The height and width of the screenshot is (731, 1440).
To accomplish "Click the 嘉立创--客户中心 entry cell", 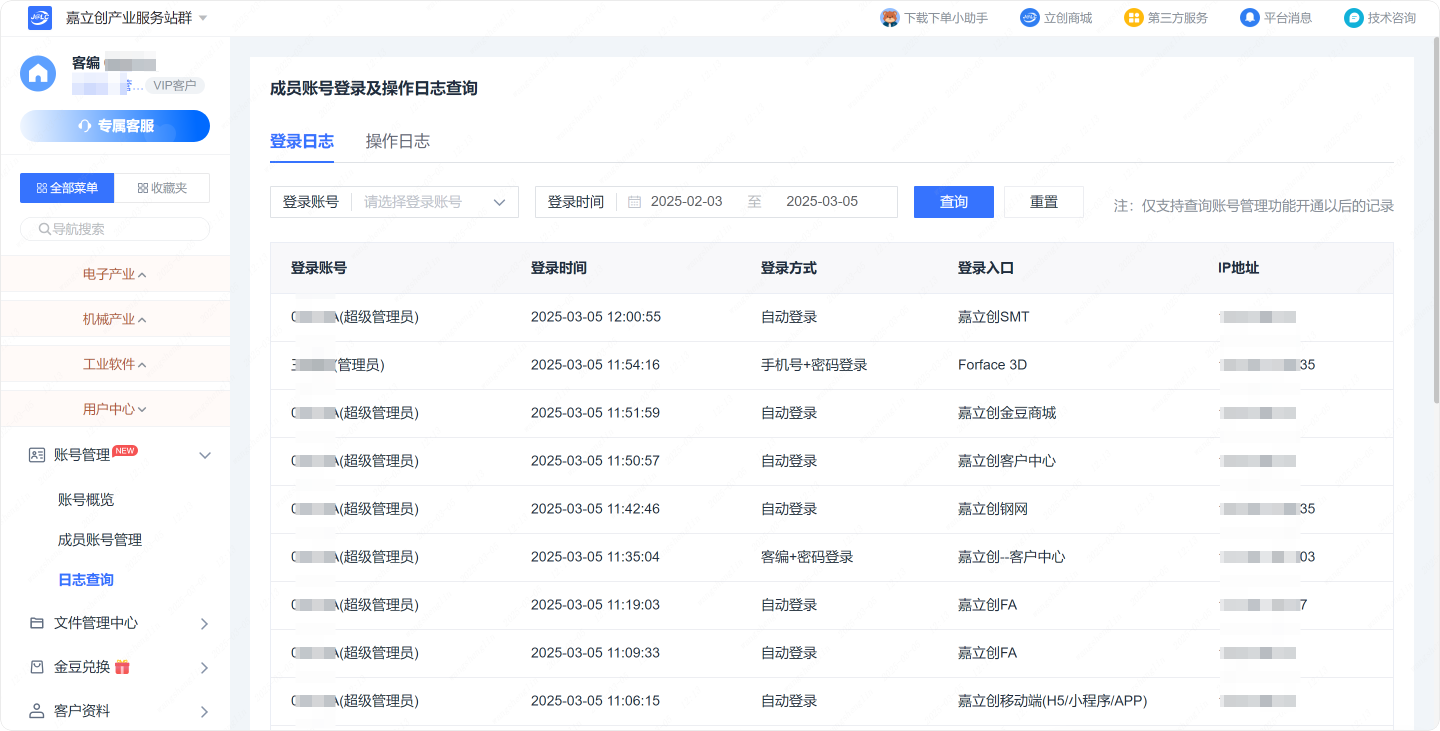I will click(x=1012, y=557).
